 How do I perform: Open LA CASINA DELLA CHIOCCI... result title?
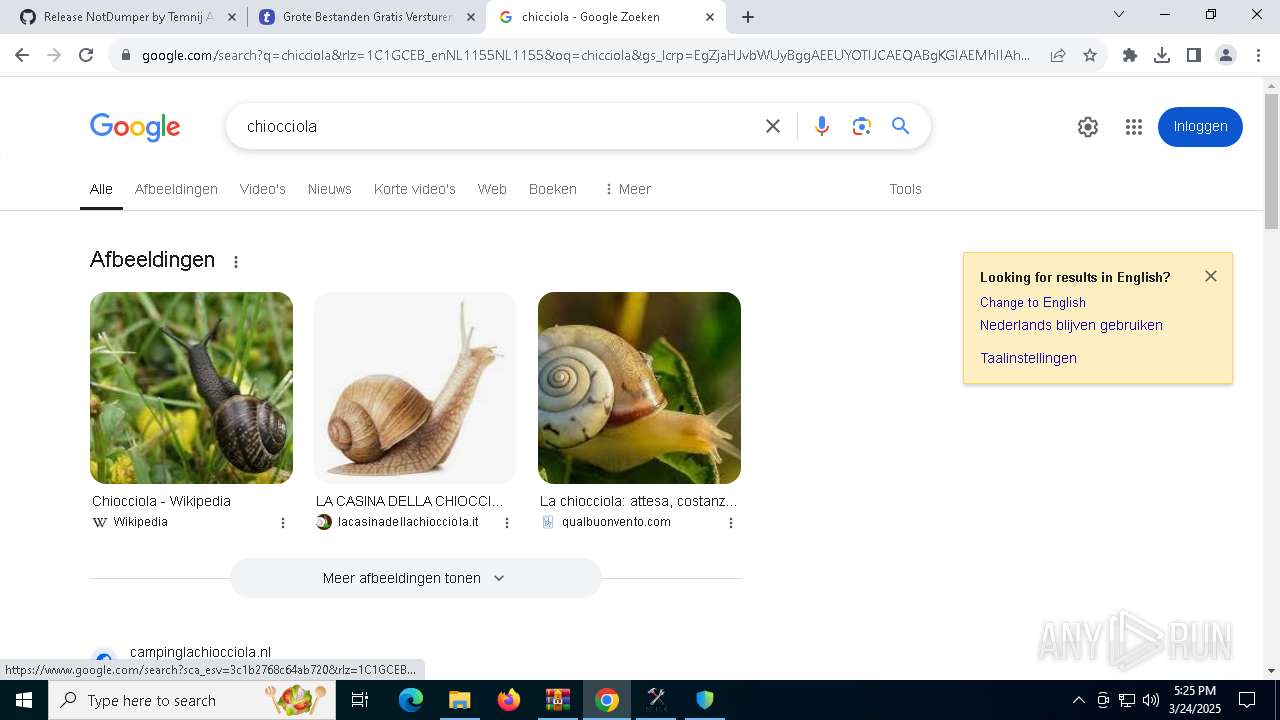click(x=410, y=501)
